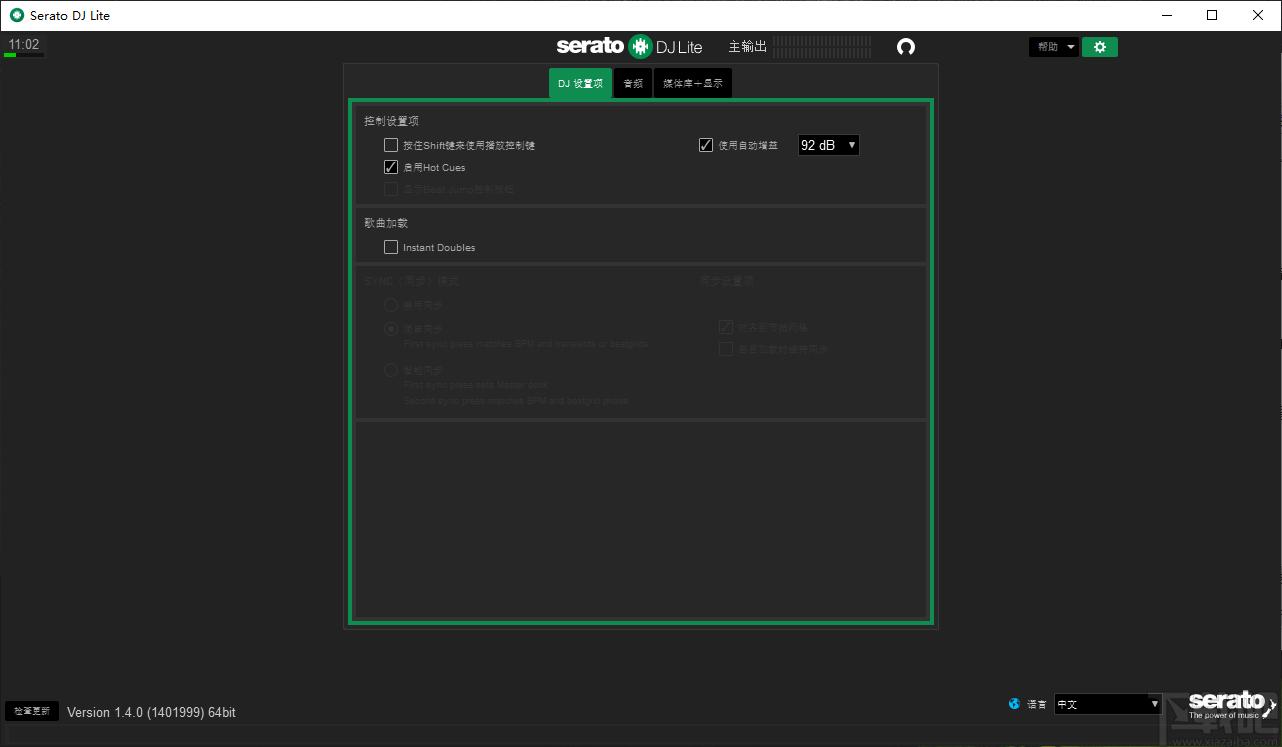Click the 检查更新 check updates button

[32, 711]
